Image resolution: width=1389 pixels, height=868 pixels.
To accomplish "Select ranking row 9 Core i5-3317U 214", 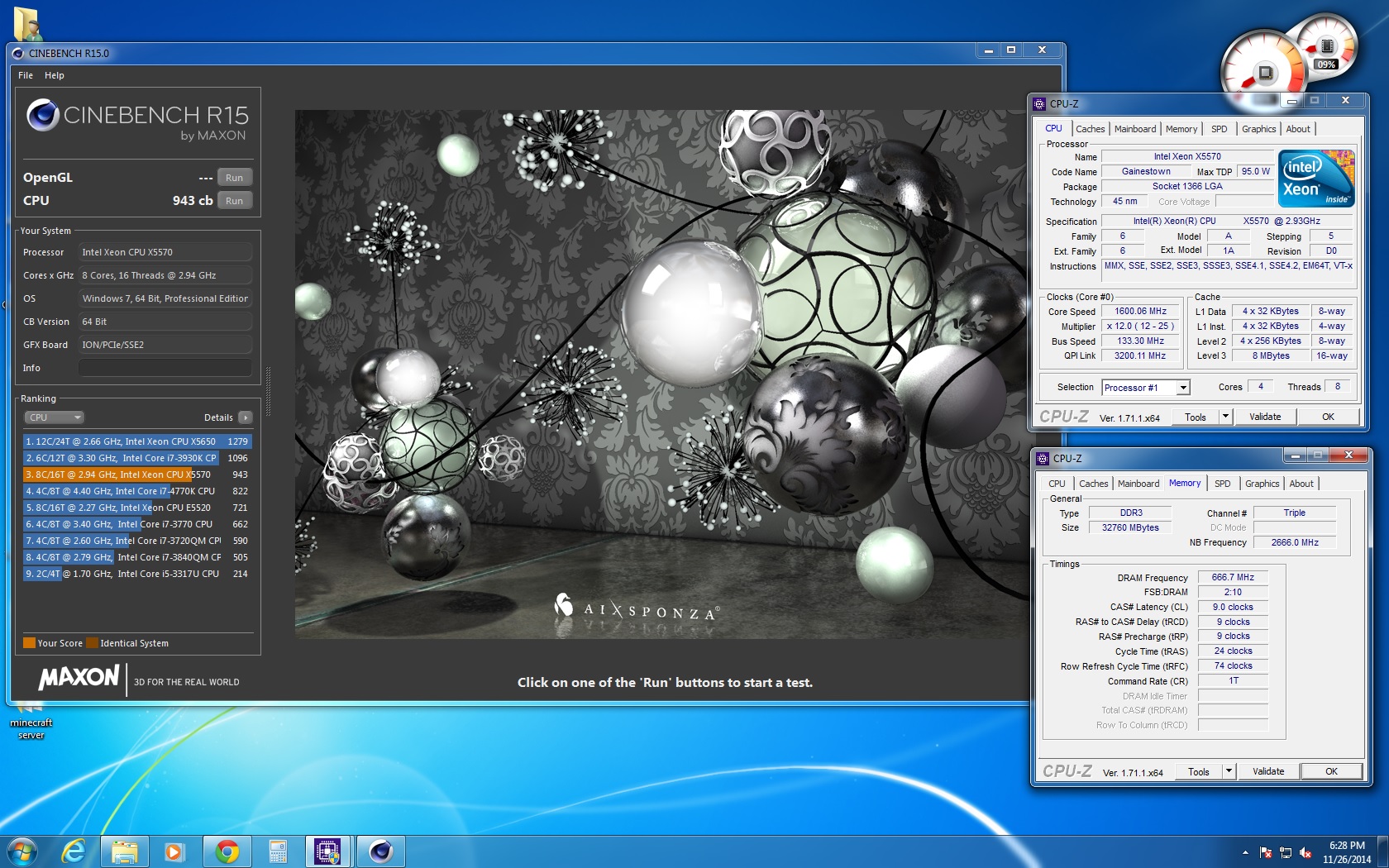I will coord(137,574).
